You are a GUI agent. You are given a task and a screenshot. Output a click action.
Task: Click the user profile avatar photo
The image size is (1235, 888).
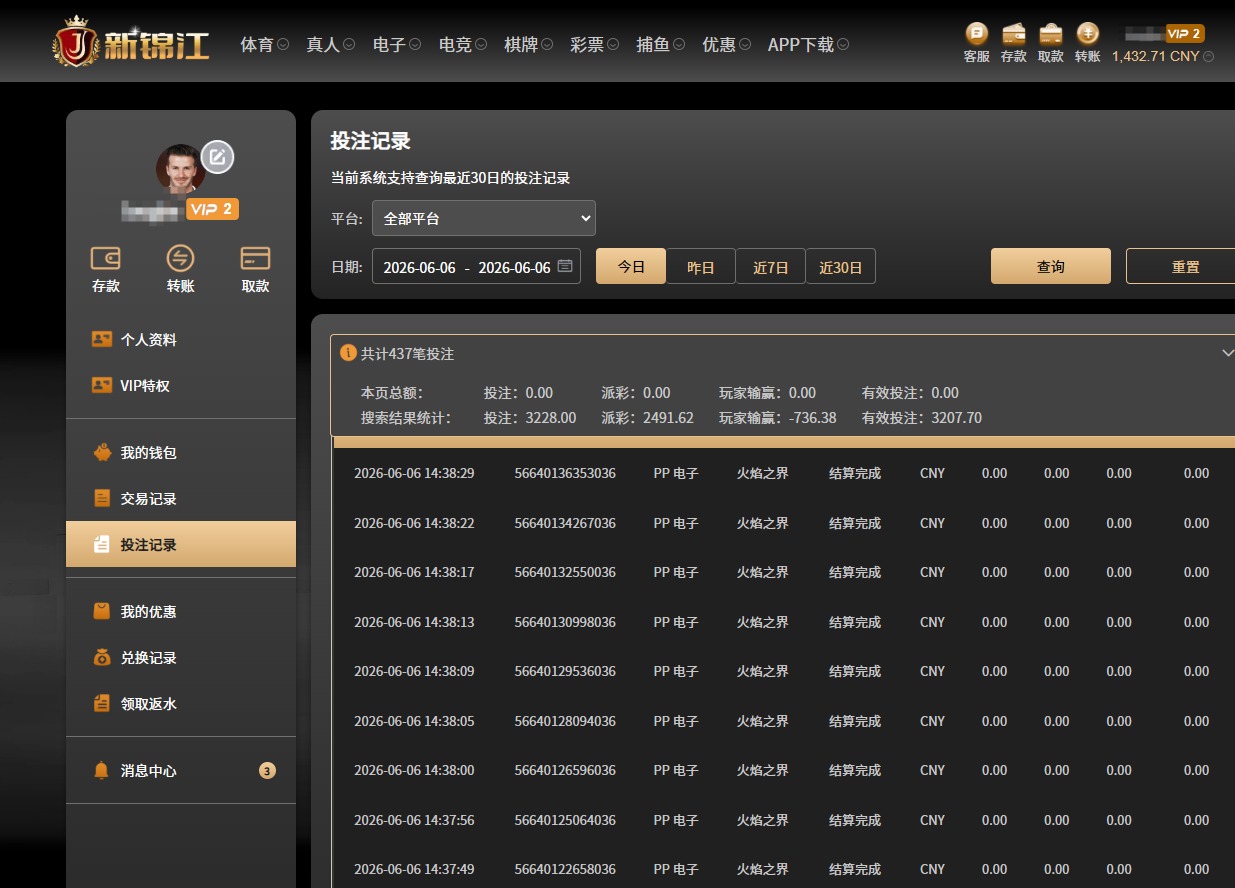[180, 168]
